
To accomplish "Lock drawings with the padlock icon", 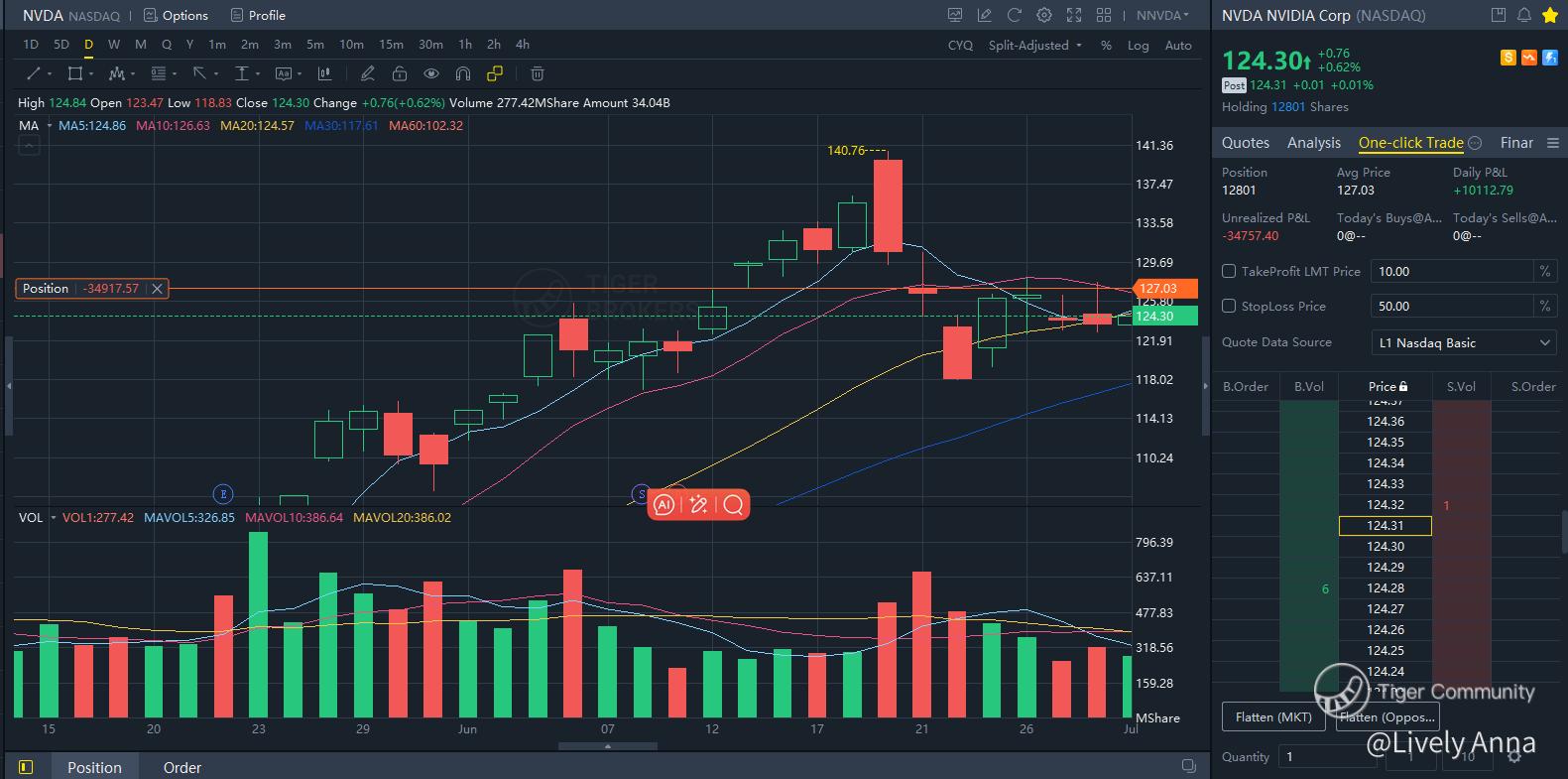I will (399, 73).
